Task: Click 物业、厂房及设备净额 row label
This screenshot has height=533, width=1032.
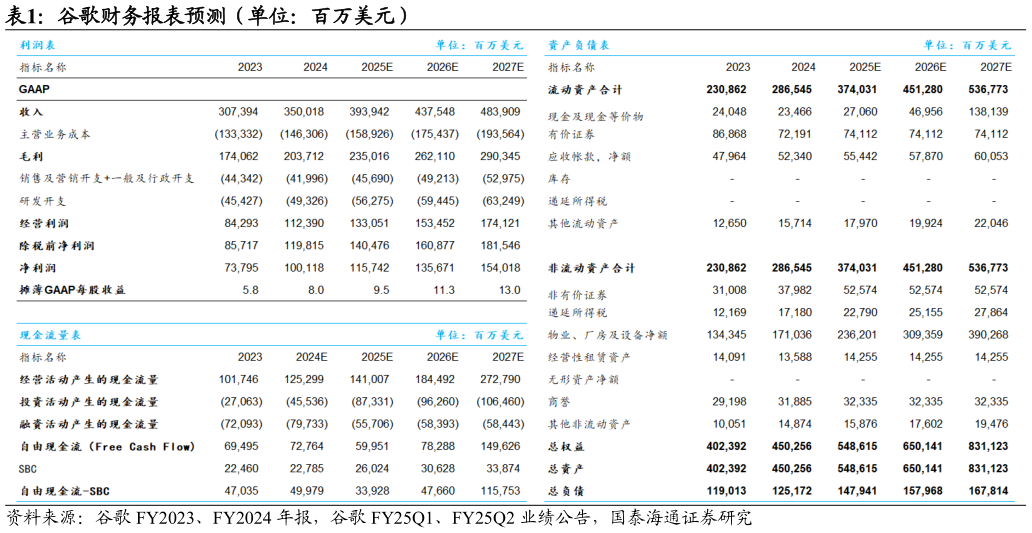Action: (x=607, y=335)
